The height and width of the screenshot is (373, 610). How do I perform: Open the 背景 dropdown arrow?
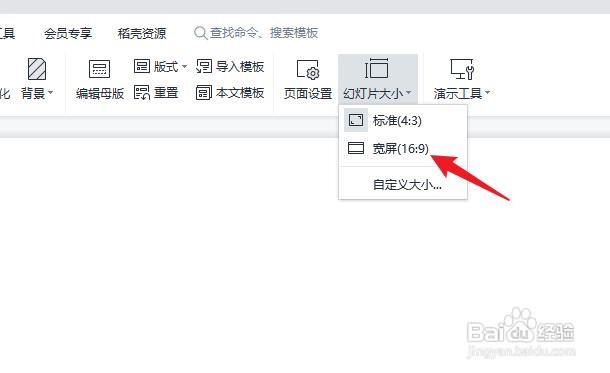(50, 93)
